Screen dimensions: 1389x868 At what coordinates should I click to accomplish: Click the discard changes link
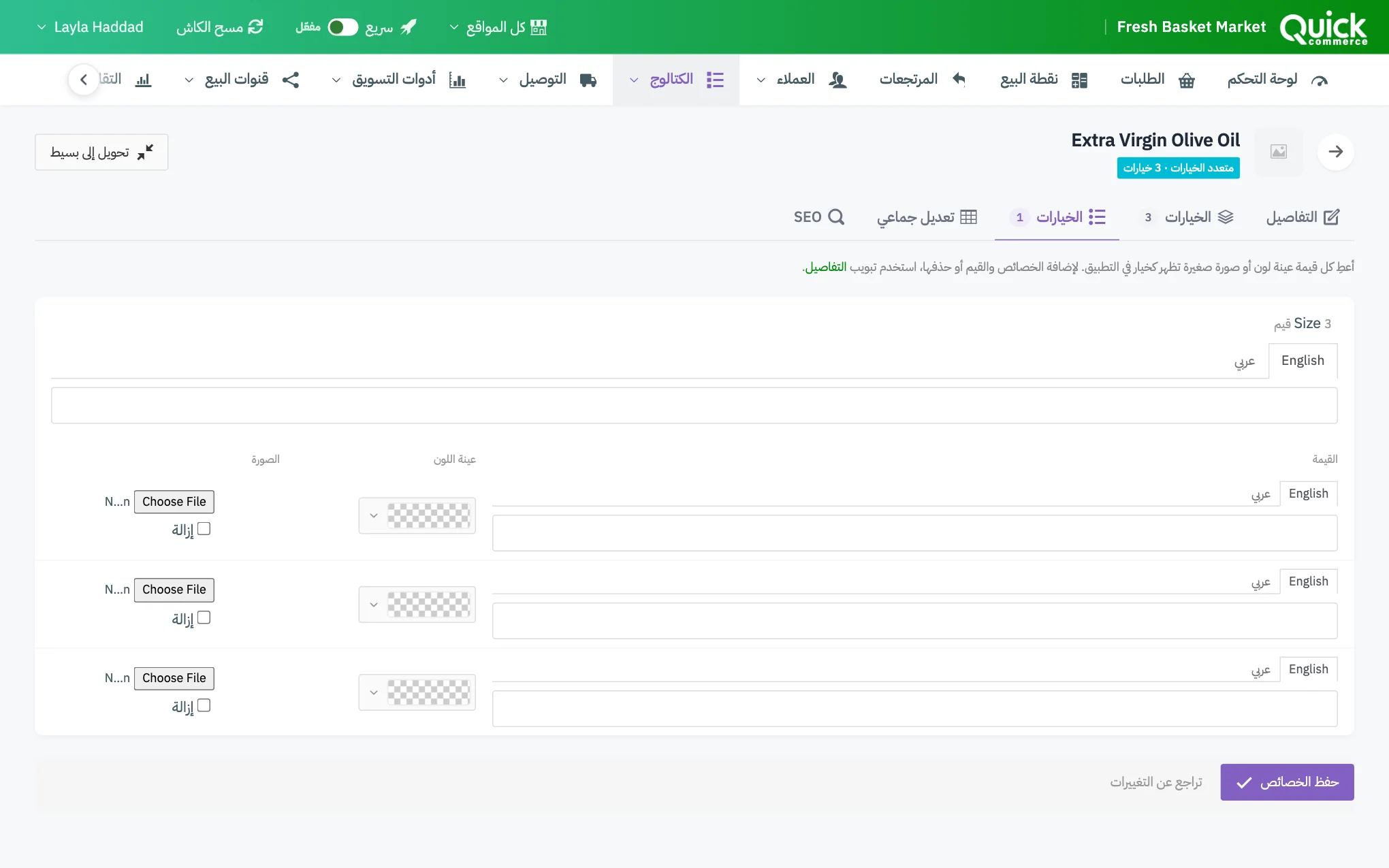click(x=1156, y=782)
